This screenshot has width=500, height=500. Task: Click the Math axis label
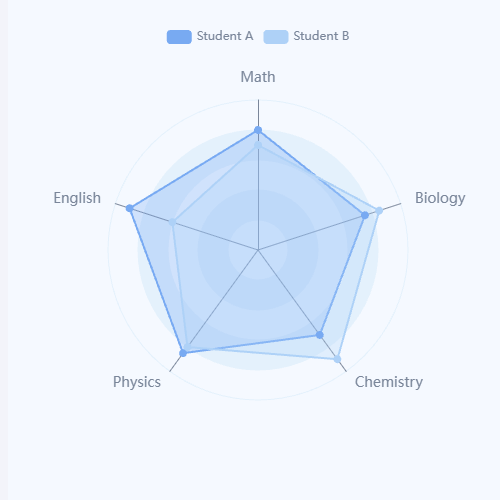pyautogui.click(x=258, y=77)
